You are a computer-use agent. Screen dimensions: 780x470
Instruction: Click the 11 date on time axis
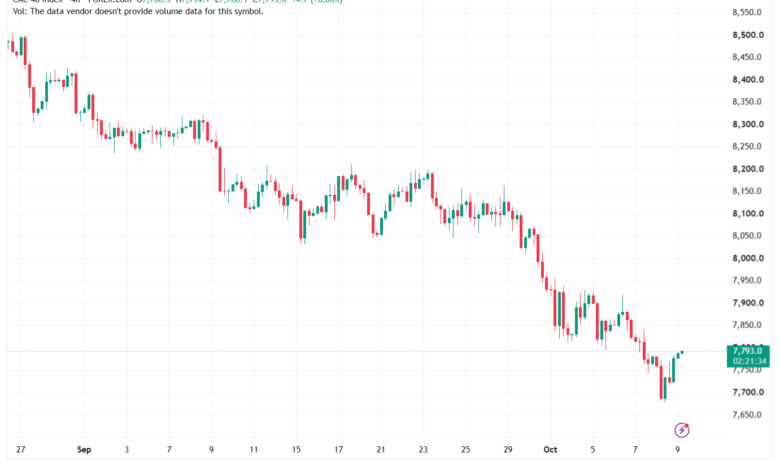pyautogui.click(x=254, y=450)
